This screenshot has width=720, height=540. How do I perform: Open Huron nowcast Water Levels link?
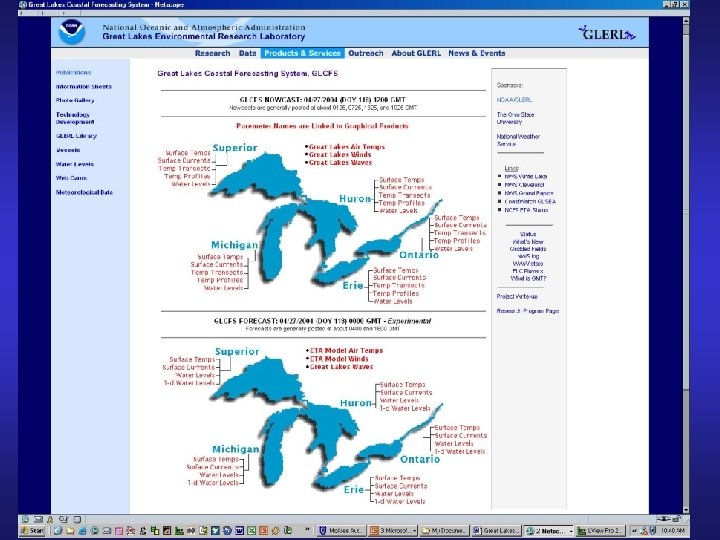(x=398, y=211)
